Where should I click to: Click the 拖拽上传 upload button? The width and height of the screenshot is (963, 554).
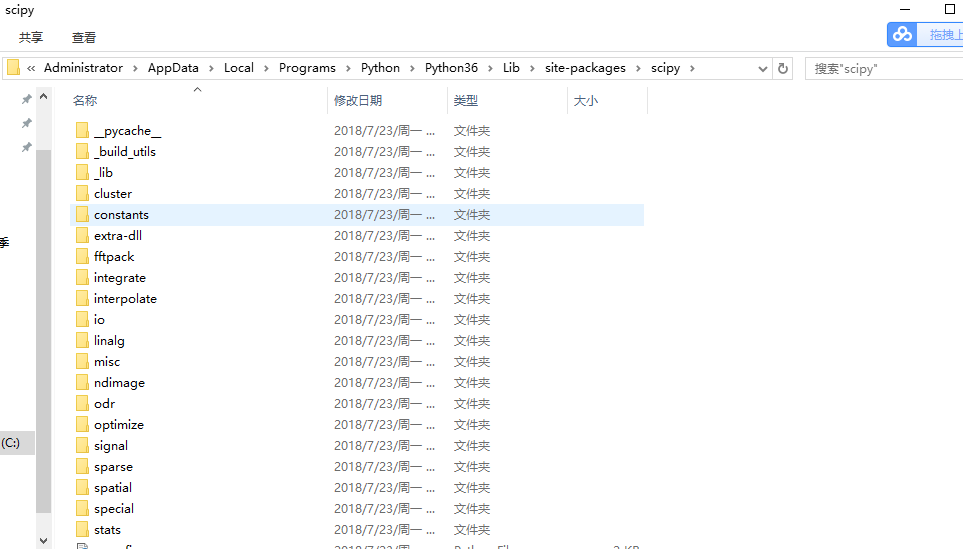pos(940,34)
